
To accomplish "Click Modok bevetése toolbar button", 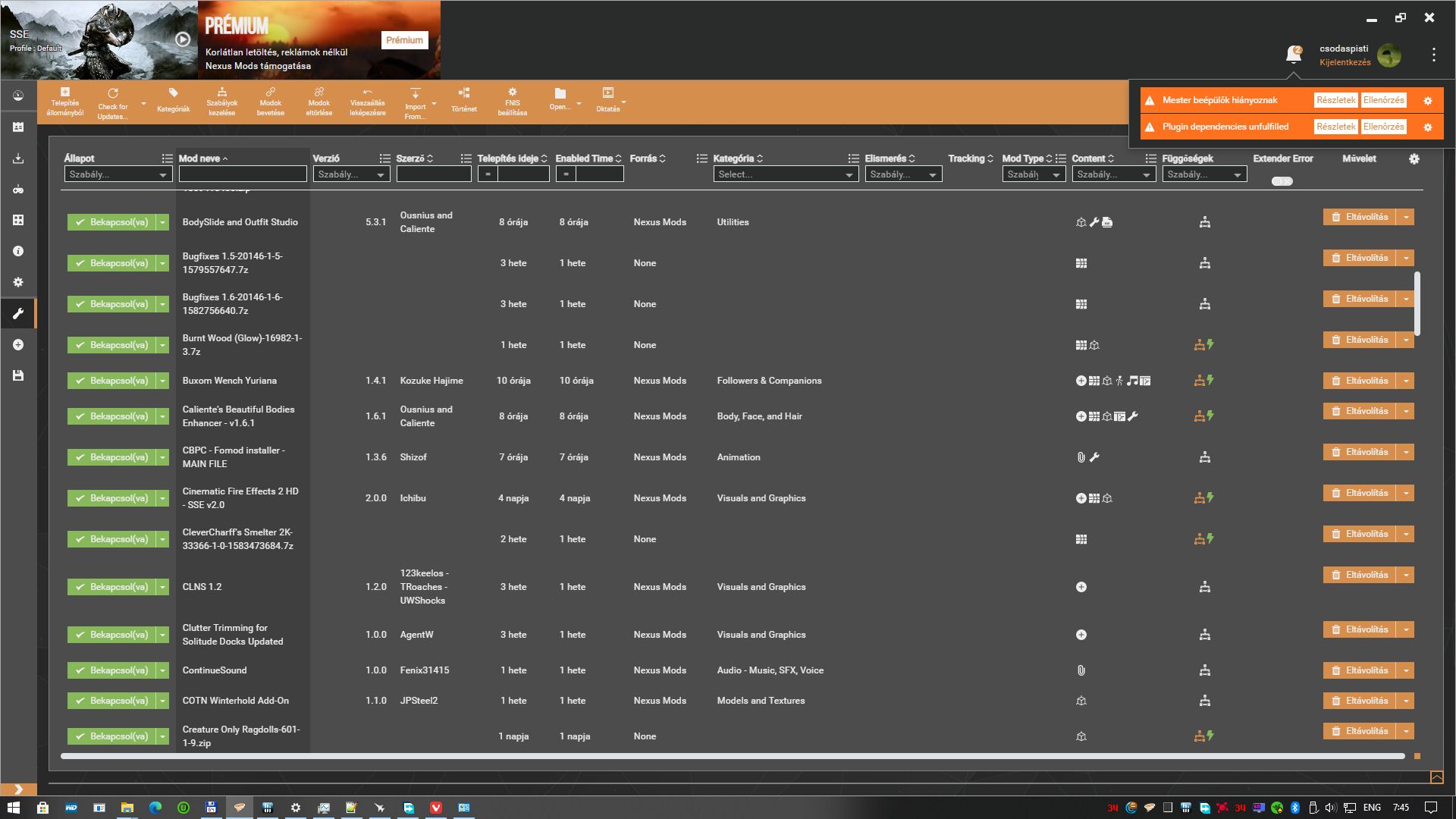I will [271, 102].
